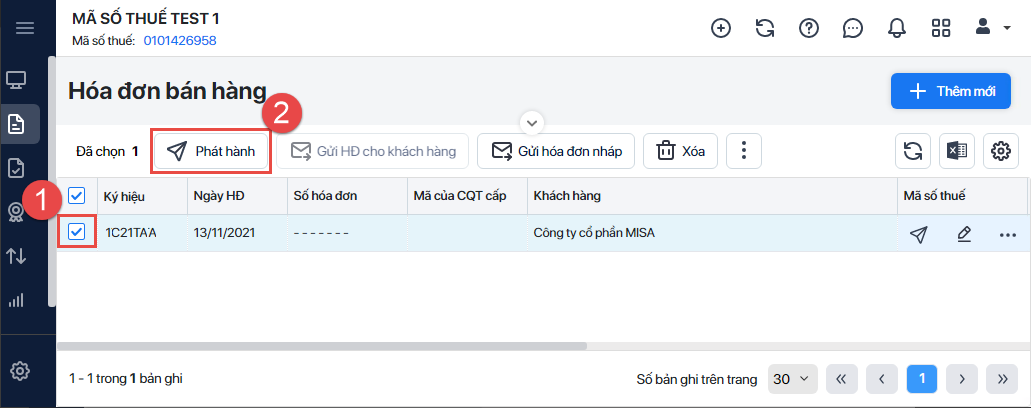1031x408 pixels.
Task: Open the notifications bell
Action: coord(896,28)
